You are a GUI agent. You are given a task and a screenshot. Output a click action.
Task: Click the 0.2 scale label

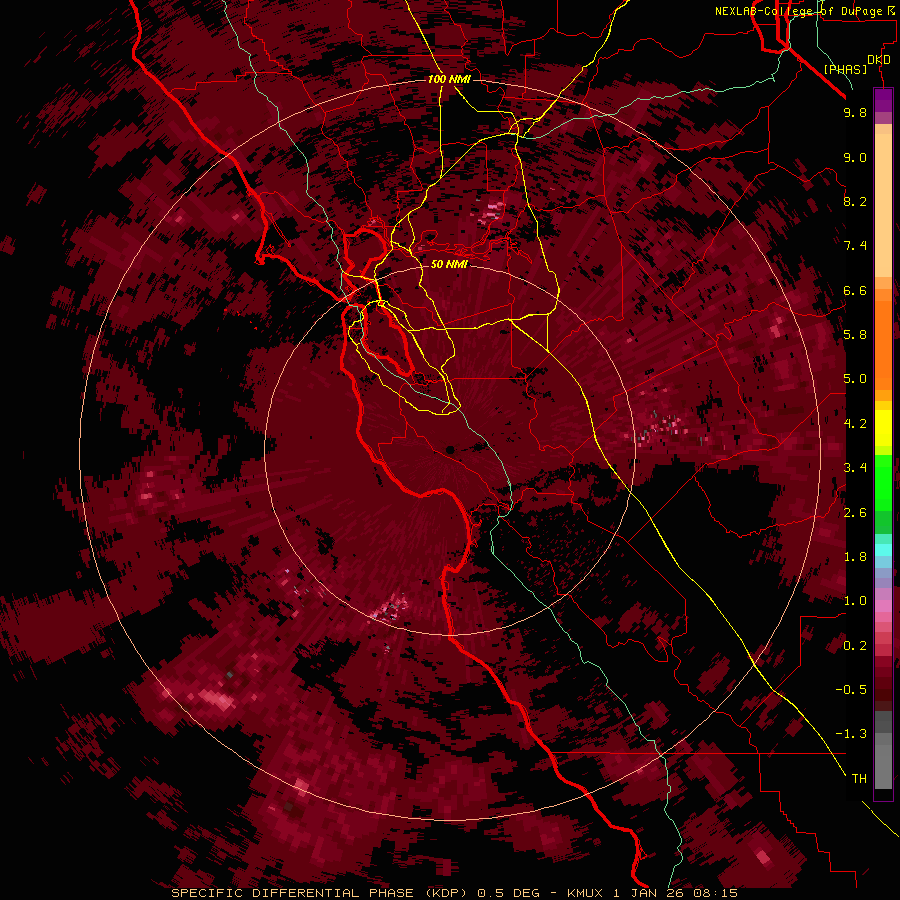pos(855,646)
